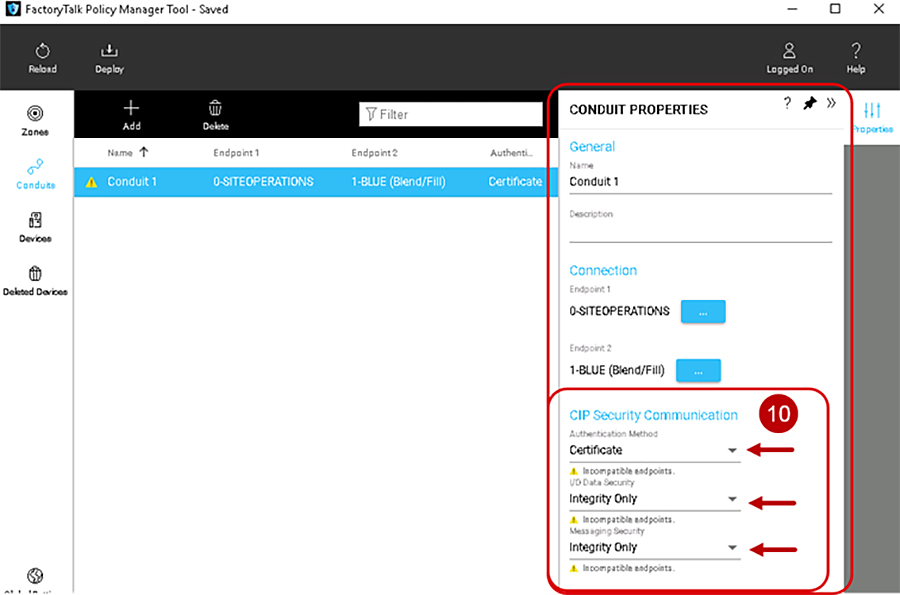Maximize the Policy Manager window
Screen dimensions: 900x595
tap(835, 9)
